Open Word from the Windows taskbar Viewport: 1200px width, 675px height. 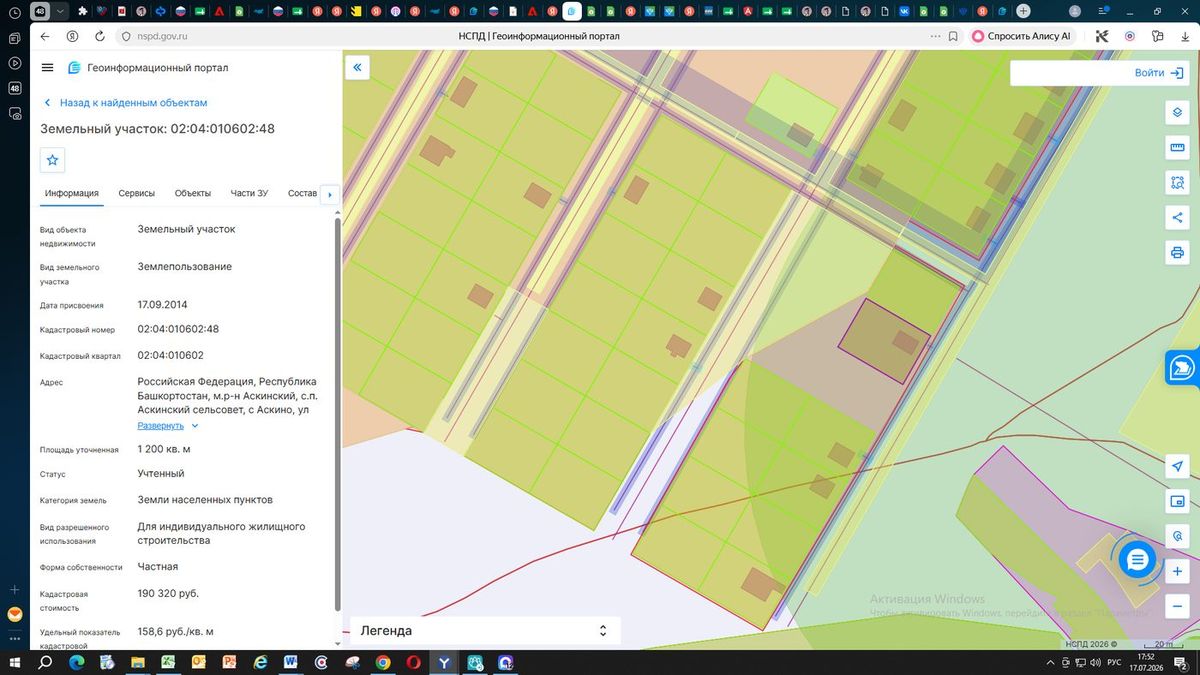click(291, 662)
